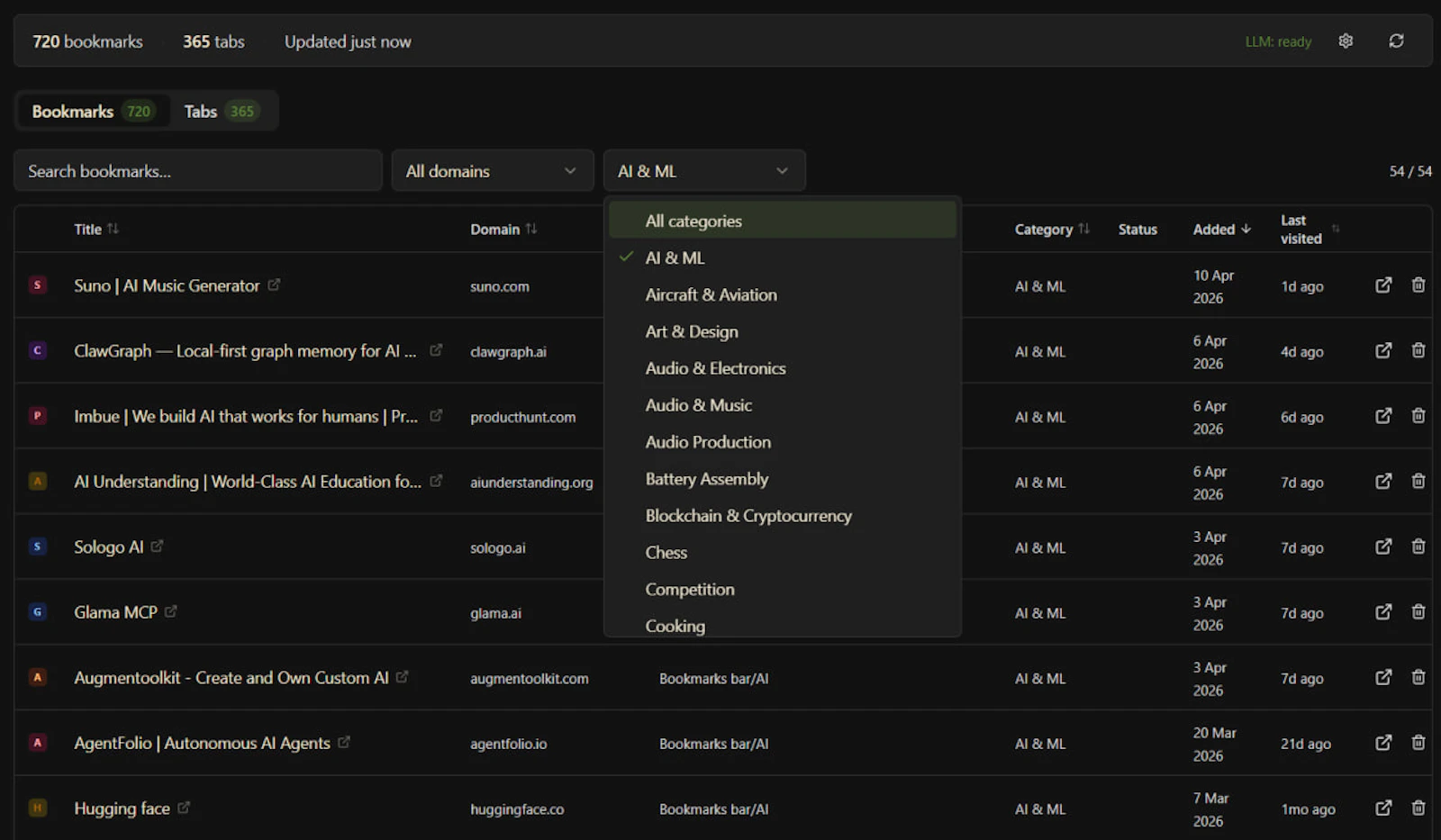Open Imbue title link
The width and height of the screenshot is (1441, 840).
246,416
